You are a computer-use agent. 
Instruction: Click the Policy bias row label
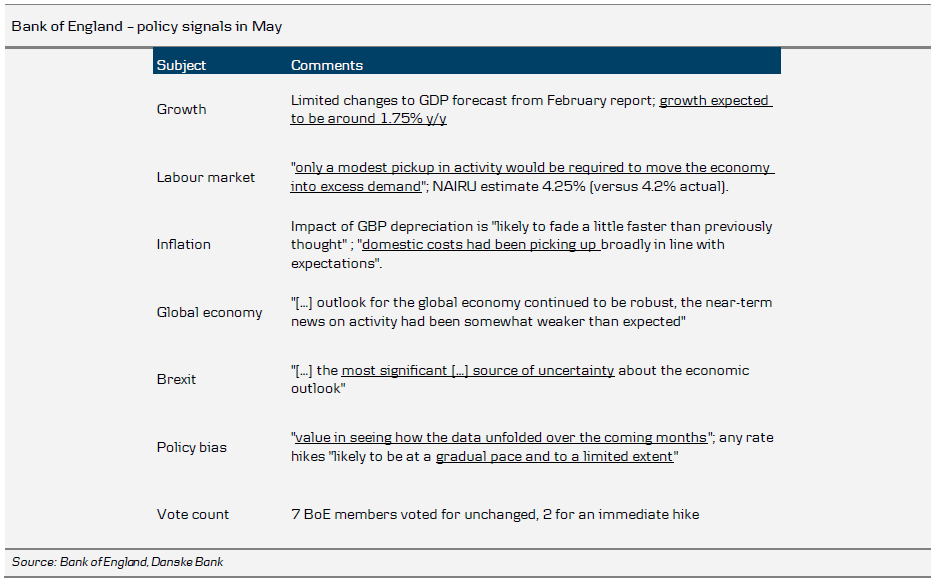point(191,447)
